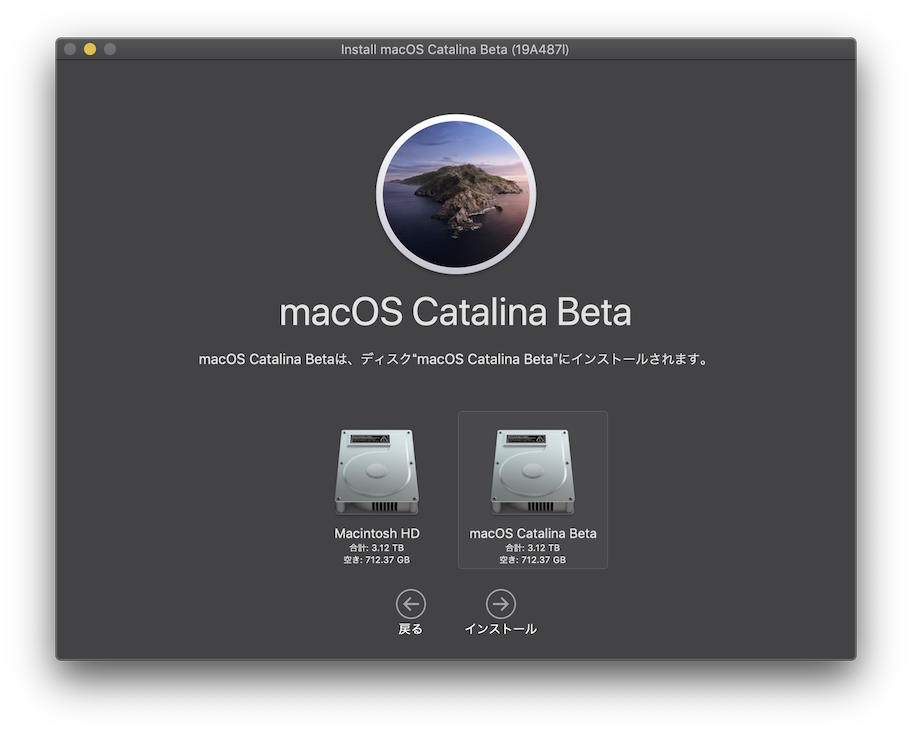Click the install destination description sentence
The width and height of the screenshot is (912, 734).
click(454, 359)
